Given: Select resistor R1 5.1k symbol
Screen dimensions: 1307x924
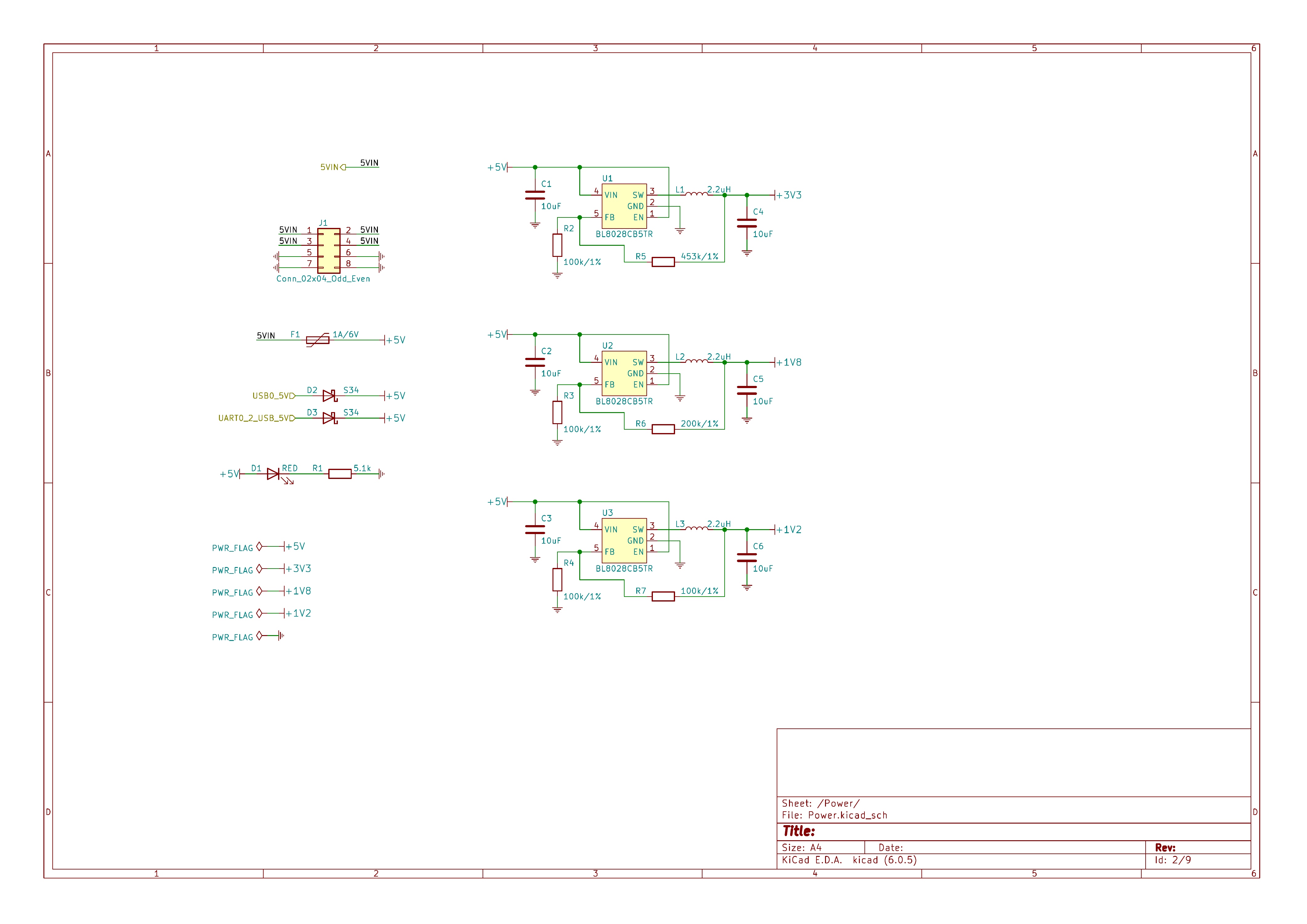Looking at the screenshot, I should (340, 474).
